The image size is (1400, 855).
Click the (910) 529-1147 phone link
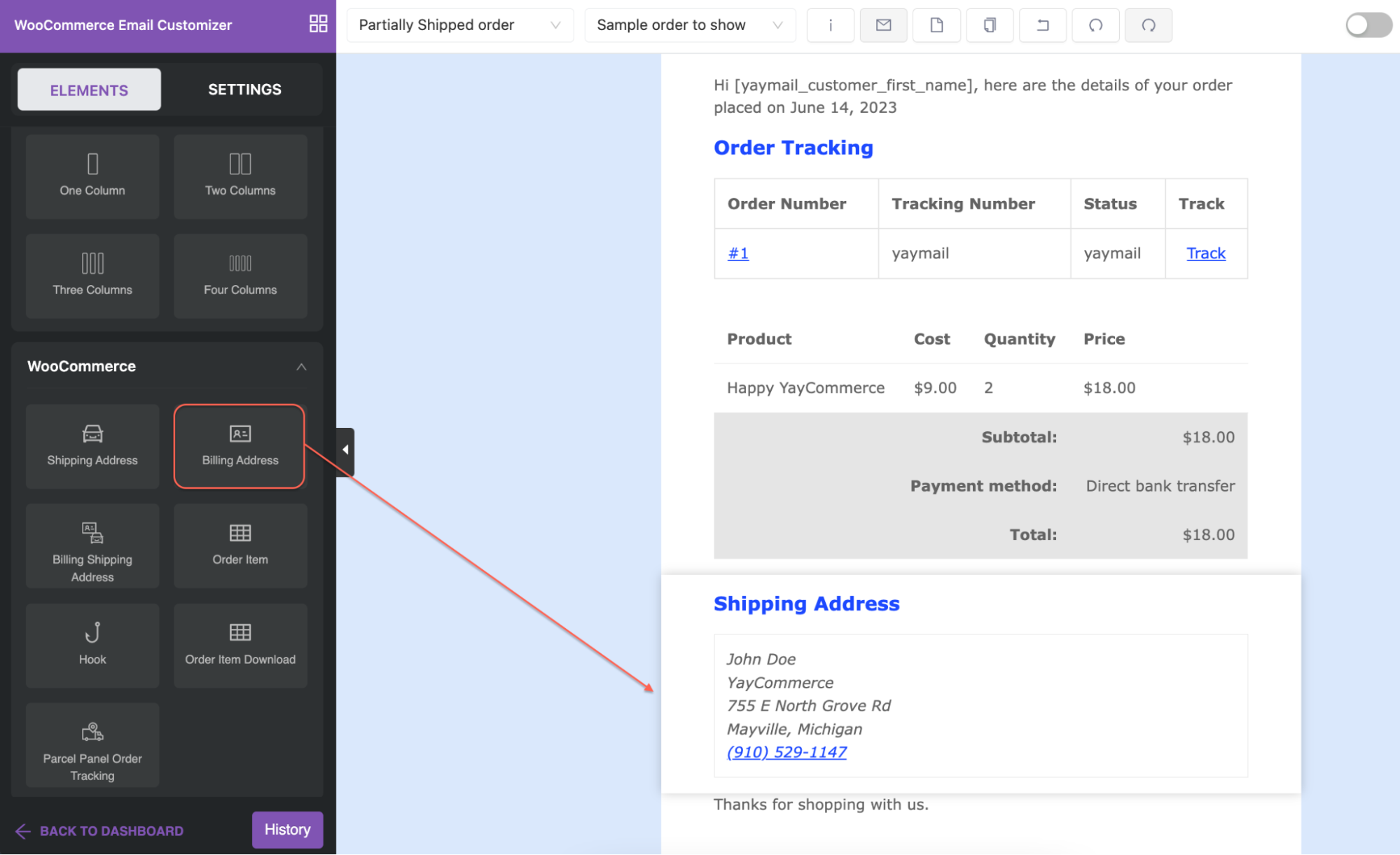pos(786,752)
